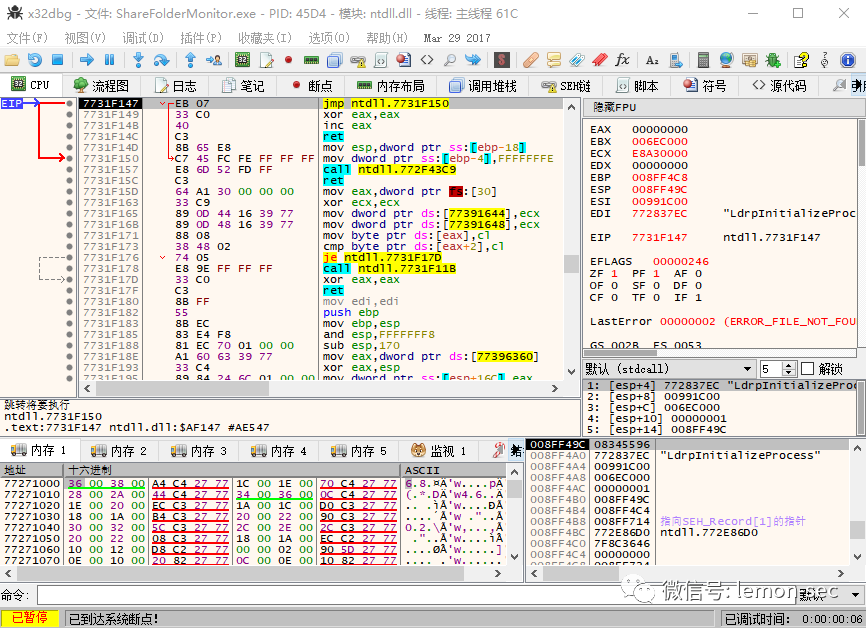This screenshot has width=866, height=628.
Task: Switch to 断点 tab
Action: pos(312,86)
